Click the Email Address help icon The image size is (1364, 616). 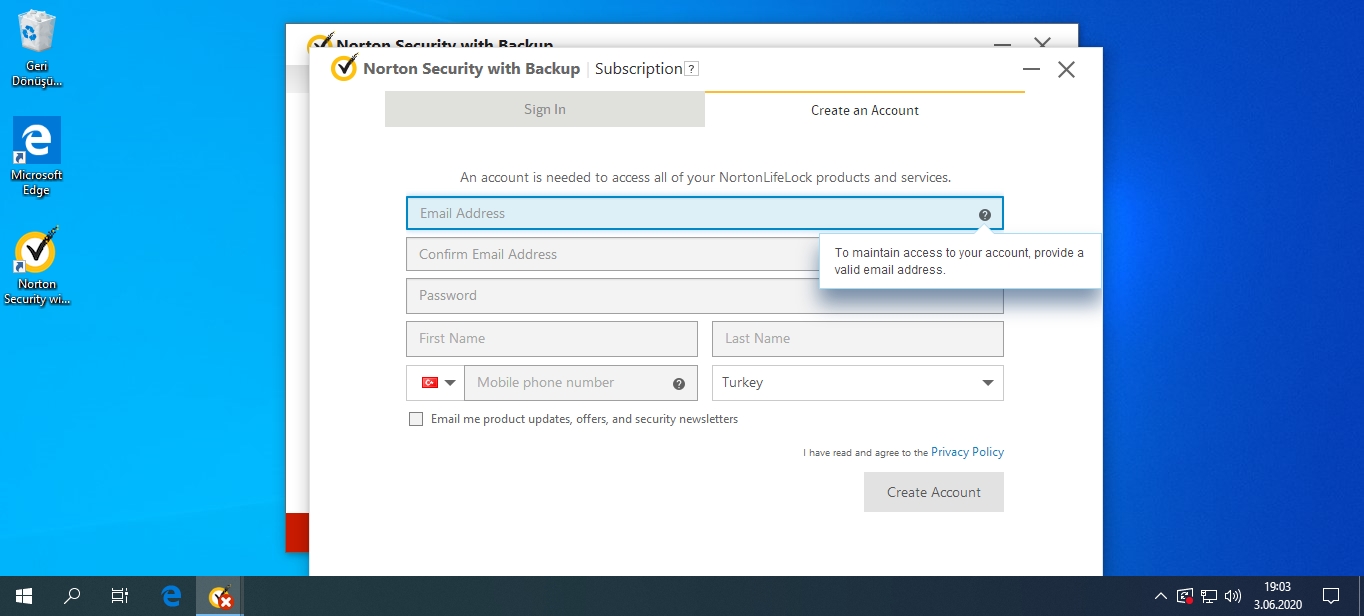984,214
